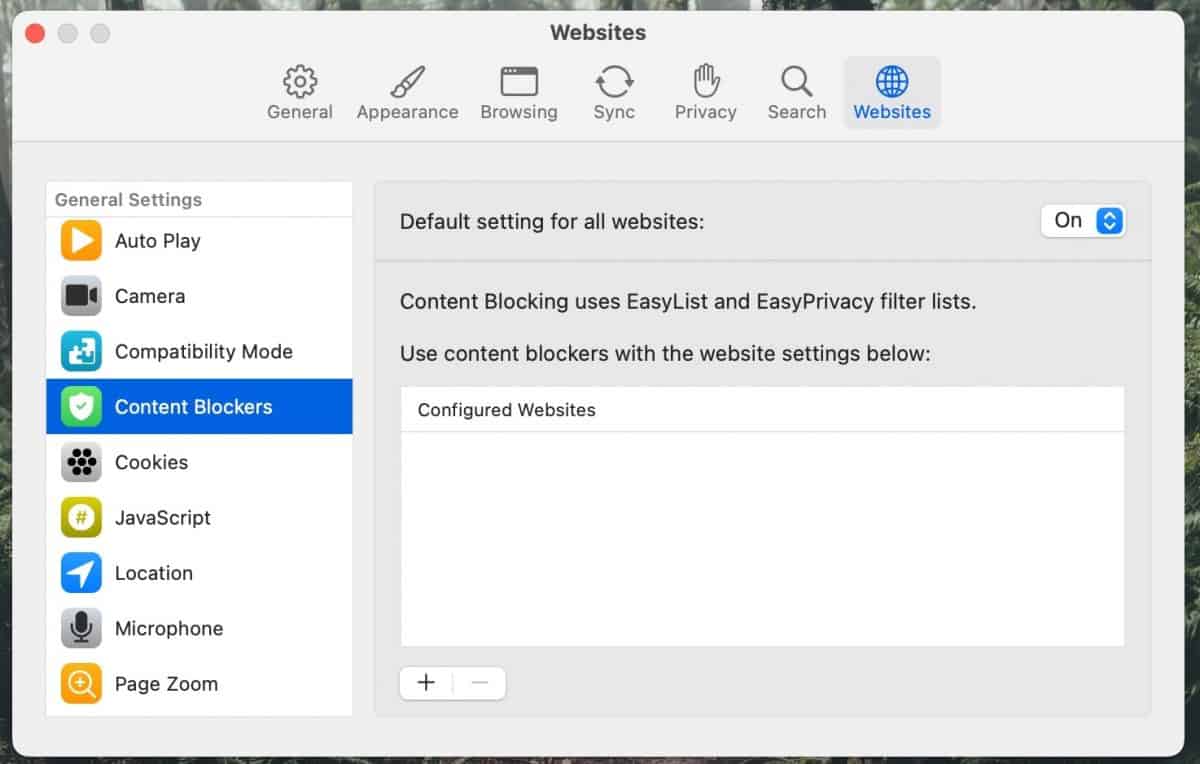Switch to the Privacy preferences pane
The image size is (1200, 764).
[x=705, y=90]
